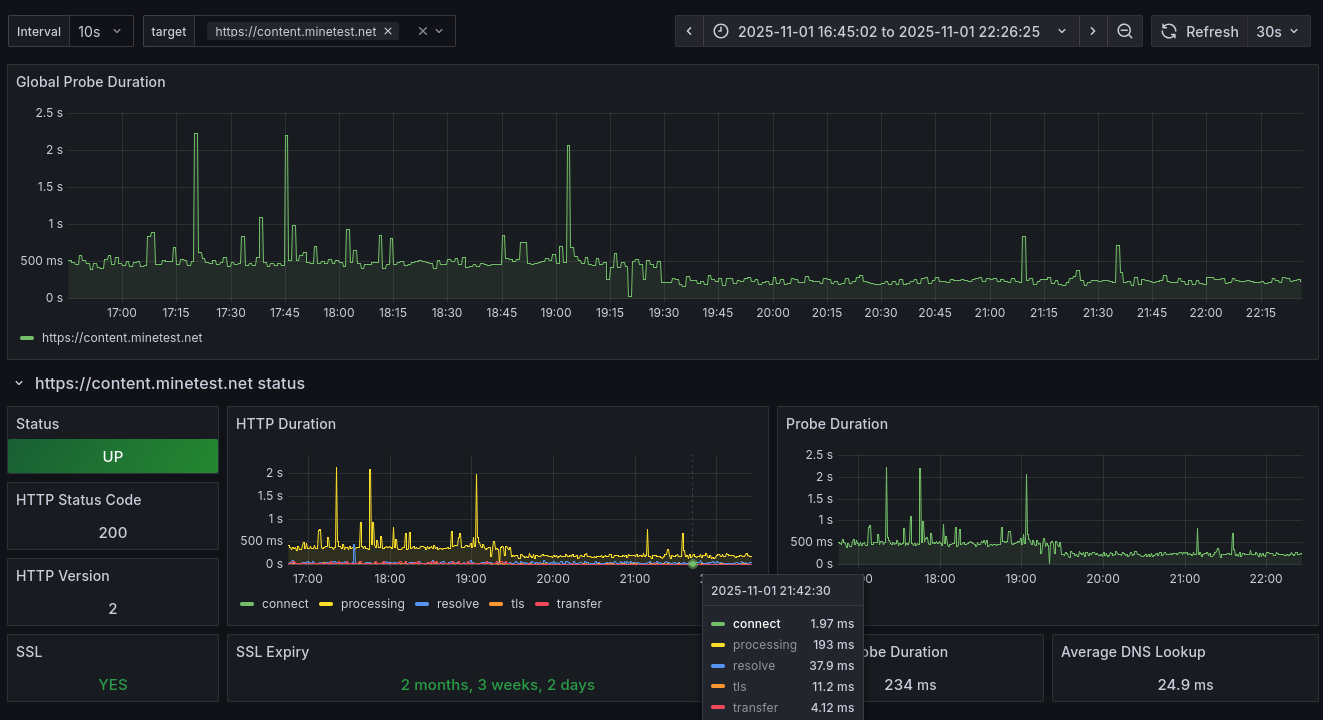Click the tls legend color swatch
The width and height of the screenshot is (1323, 720).
click(497, 604)
